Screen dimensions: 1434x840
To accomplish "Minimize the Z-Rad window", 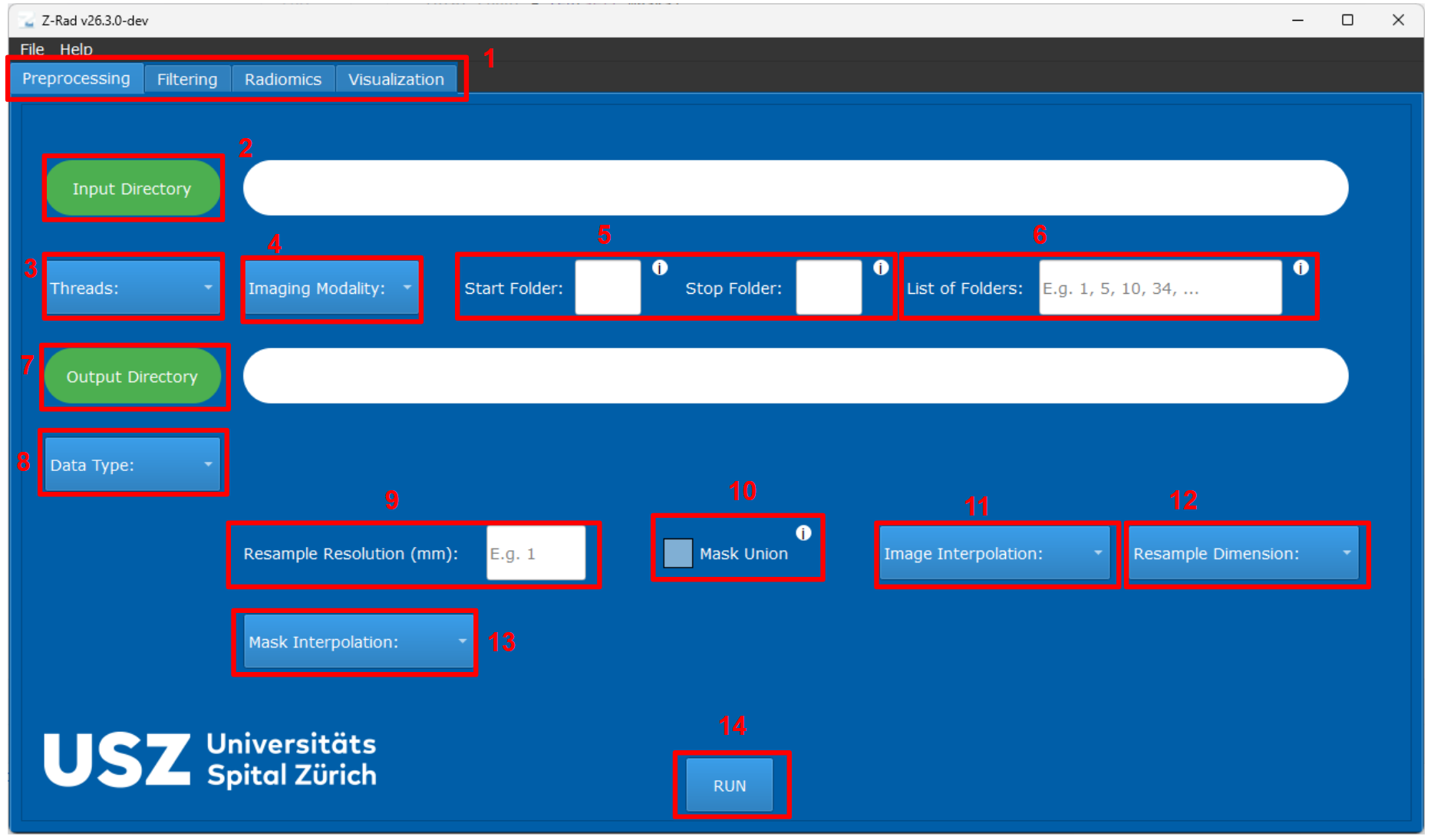I will [1297, 20].
